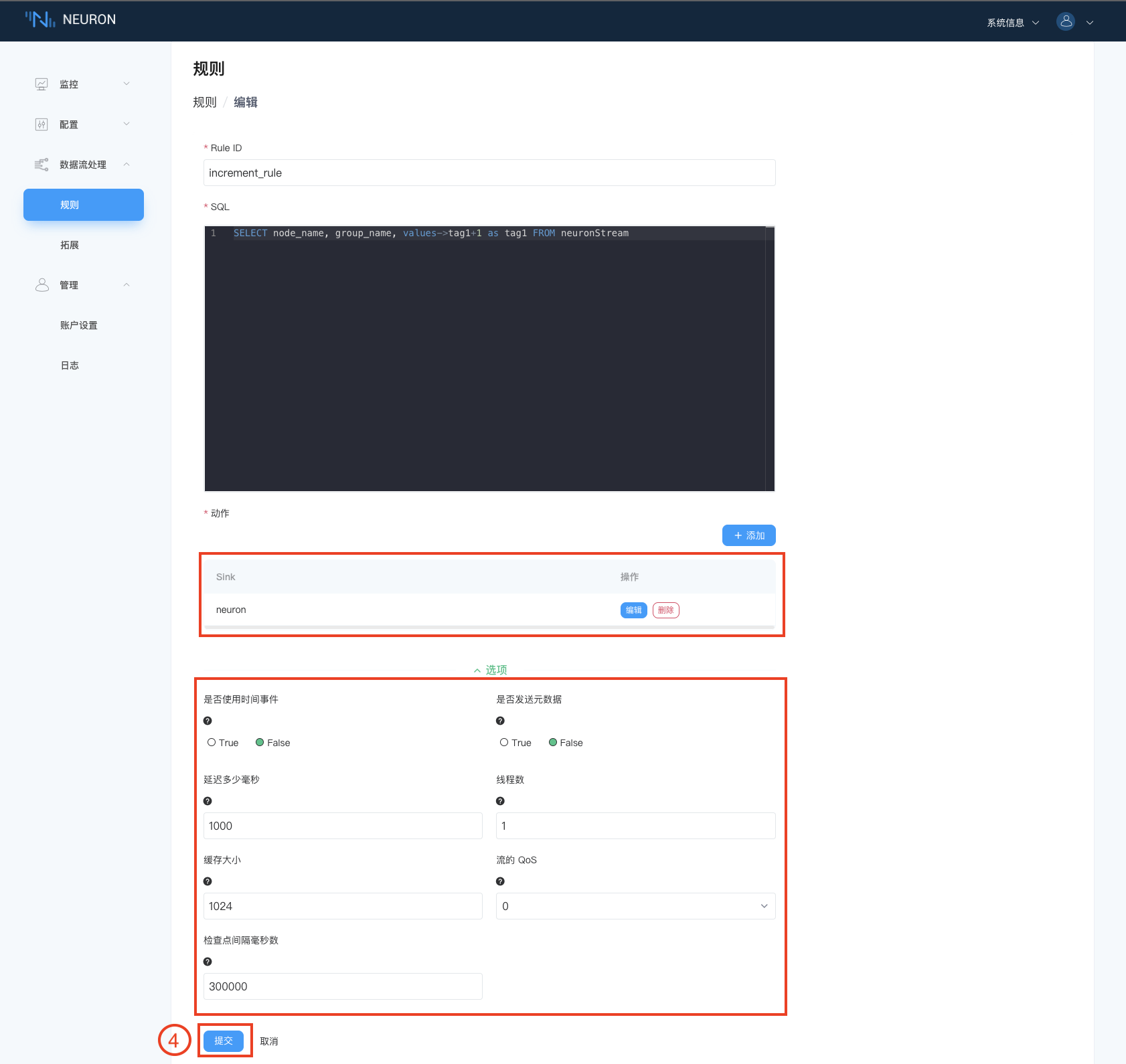This screenshot has width=1126, height=1064.
Task: Select True for 是否发送元数据
Action: coord(504,742)
